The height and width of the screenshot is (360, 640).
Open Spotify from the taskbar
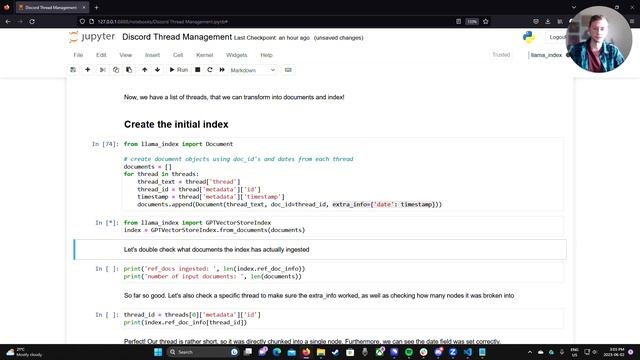(x=409, y=352)
